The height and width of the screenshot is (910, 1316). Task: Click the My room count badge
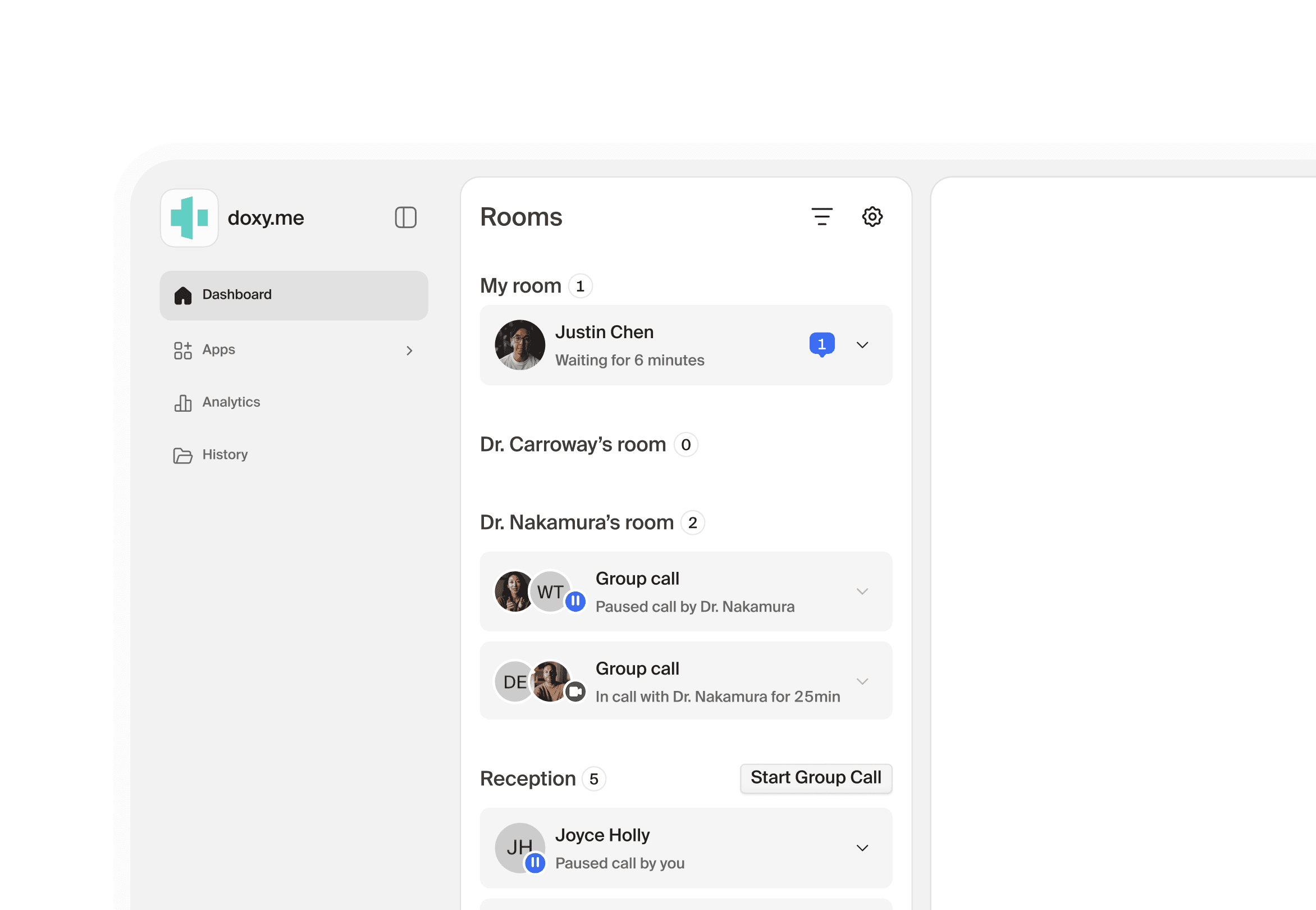(x=580, y=286)
